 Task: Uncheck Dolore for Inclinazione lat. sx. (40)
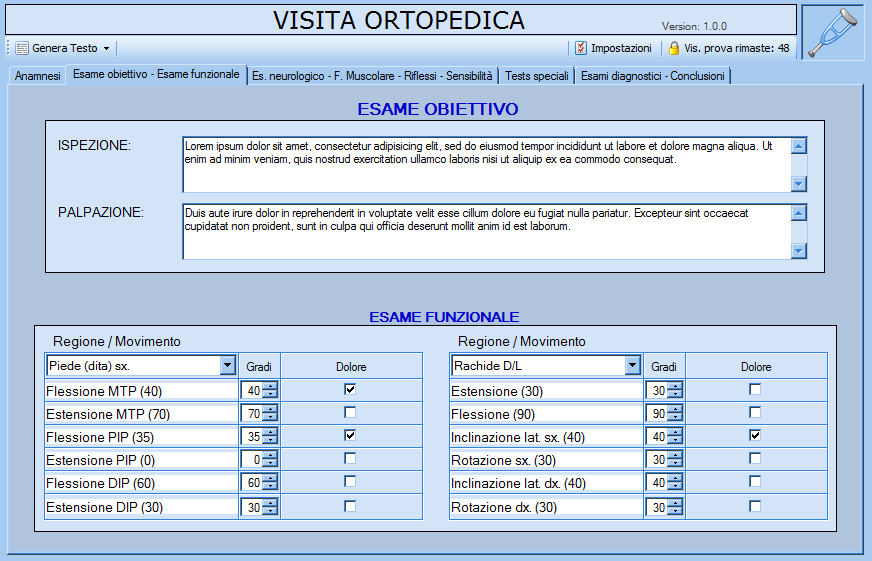(755, 435)
